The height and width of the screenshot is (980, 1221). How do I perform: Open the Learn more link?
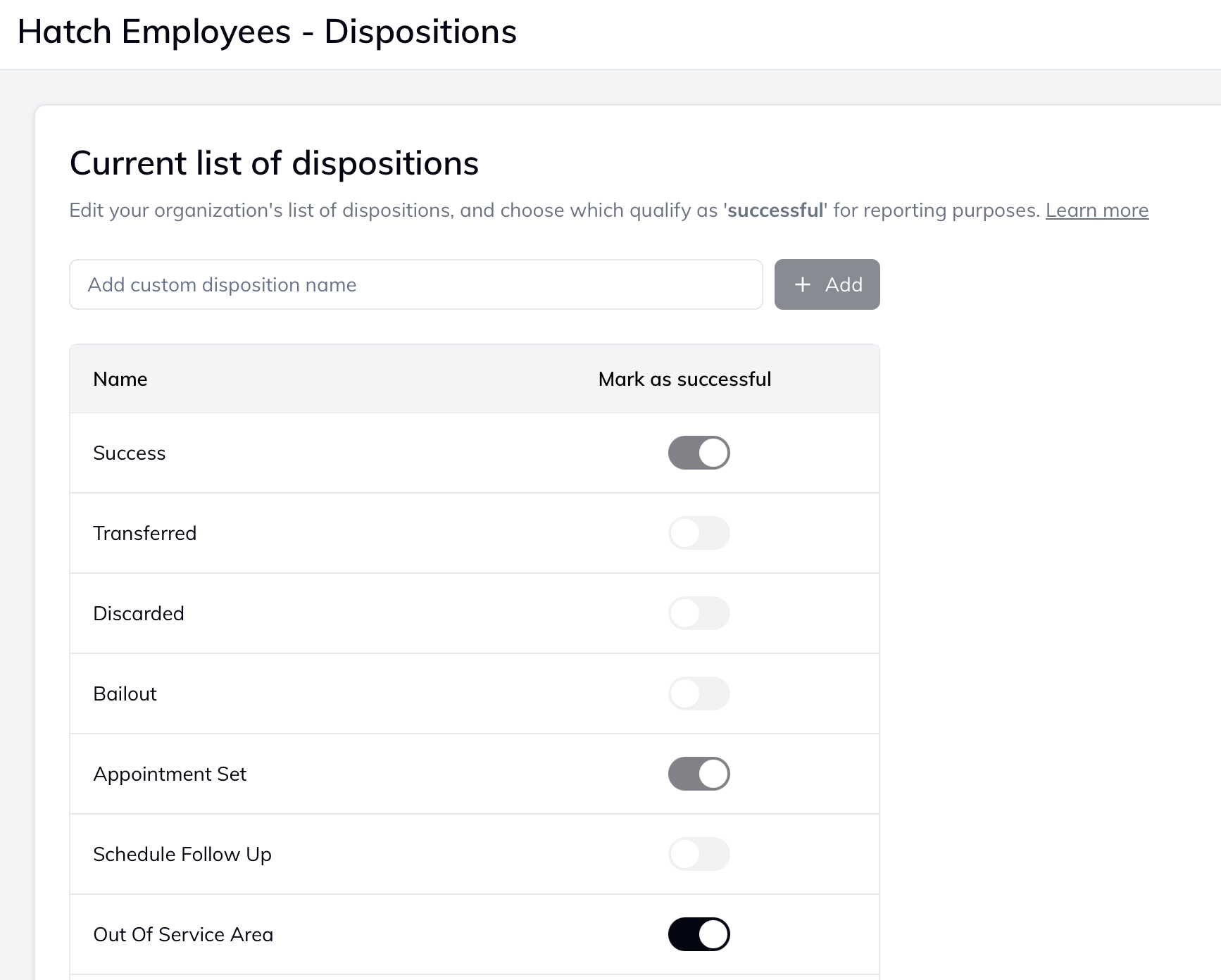click(1096, 211)
